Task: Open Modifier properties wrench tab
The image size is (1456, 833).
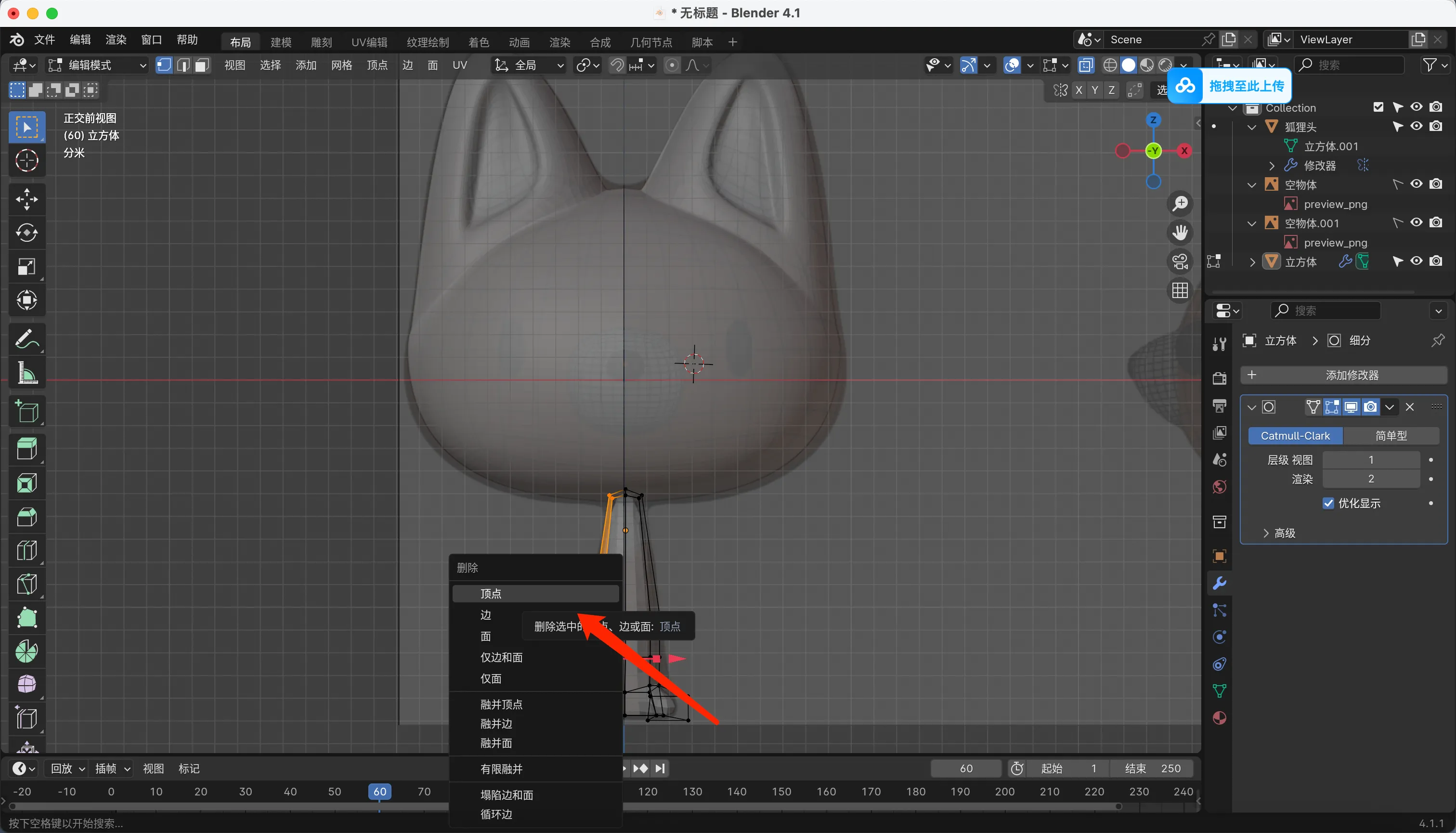Action: click(1219, 584)
